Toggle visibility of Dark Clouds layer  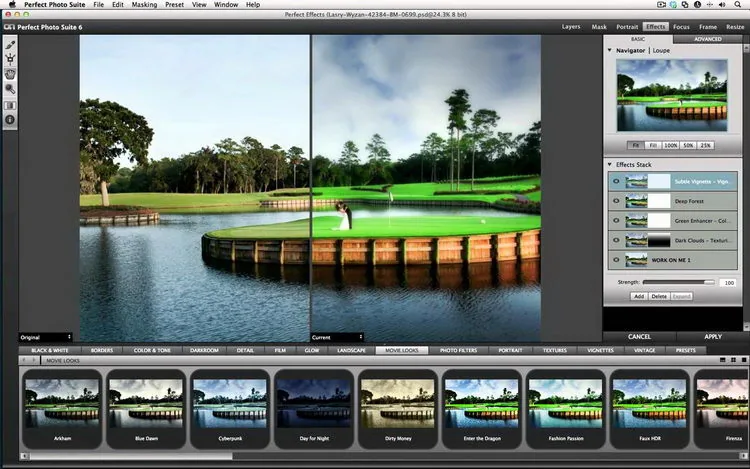pyautogui.click(x=616, y=240)
